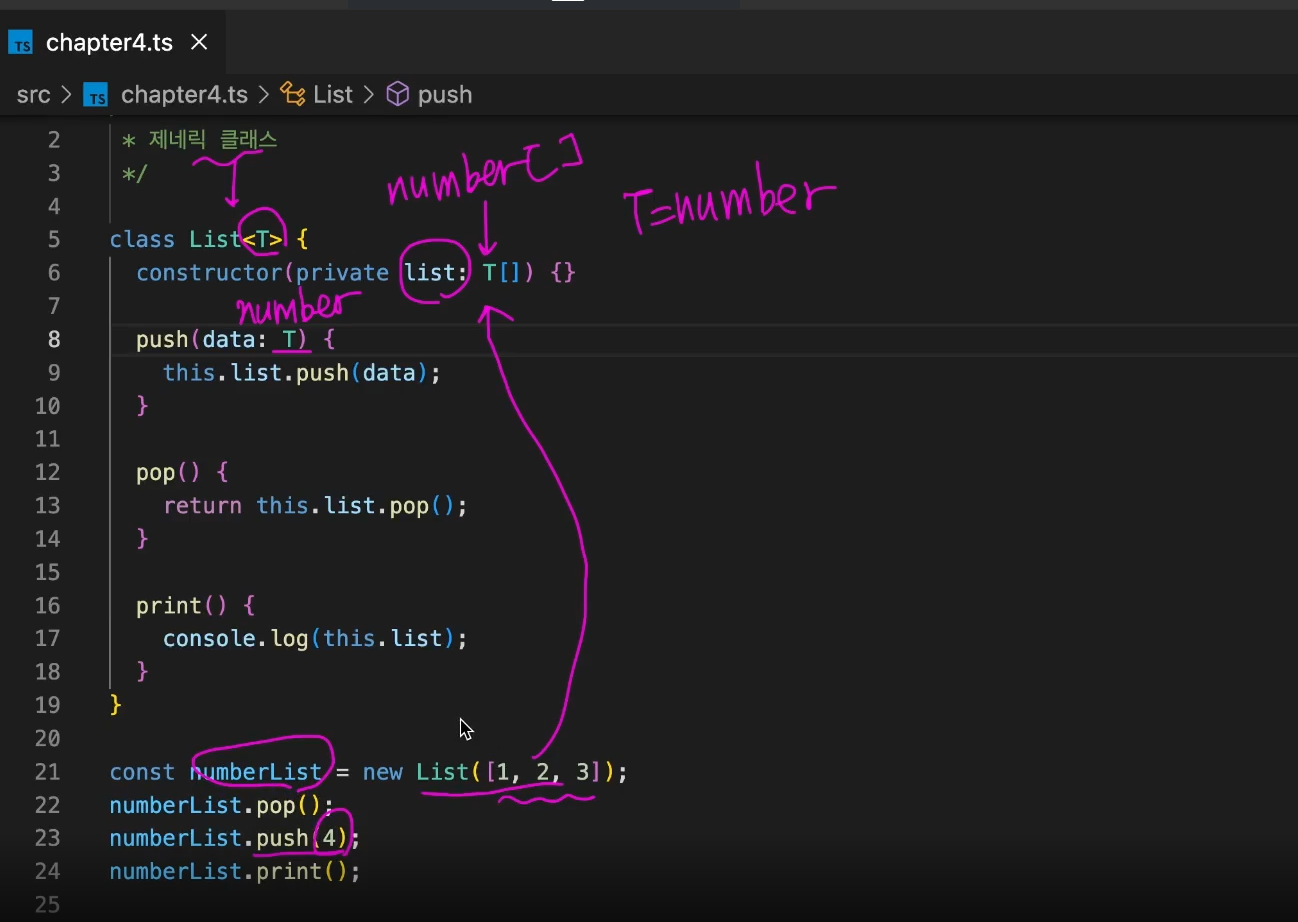
Task: Click the TS file icon in breadcrumbs
Action: coord(96,95)
